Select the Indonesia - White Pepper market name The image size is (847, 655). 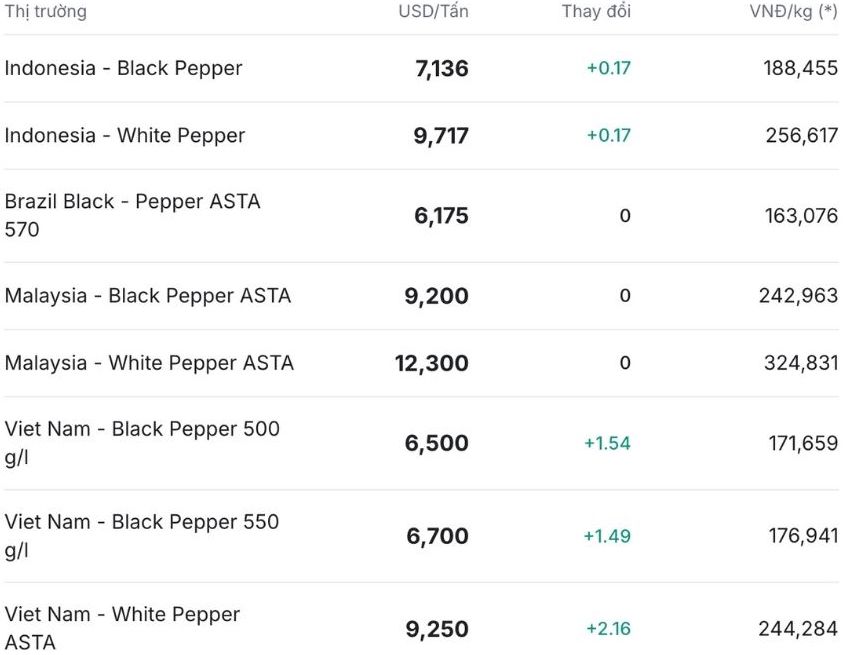pyautogui.click(x=125, y=135)
